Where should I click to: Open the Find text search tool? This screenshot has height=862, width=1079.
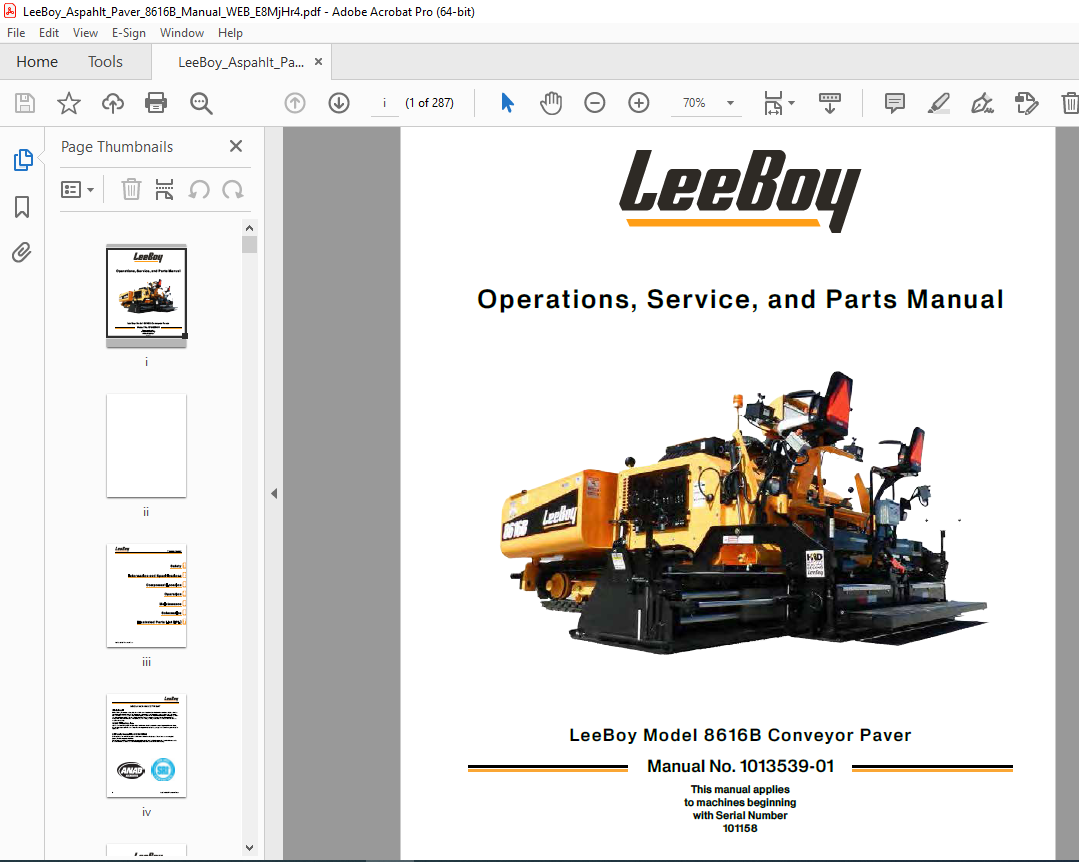pos(201,103)
